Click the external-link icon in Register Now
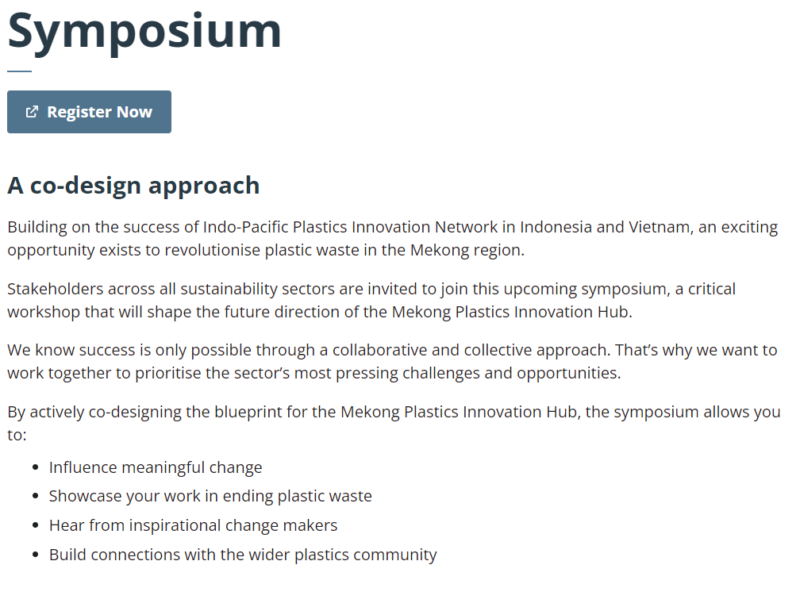 tap(32, 112)
